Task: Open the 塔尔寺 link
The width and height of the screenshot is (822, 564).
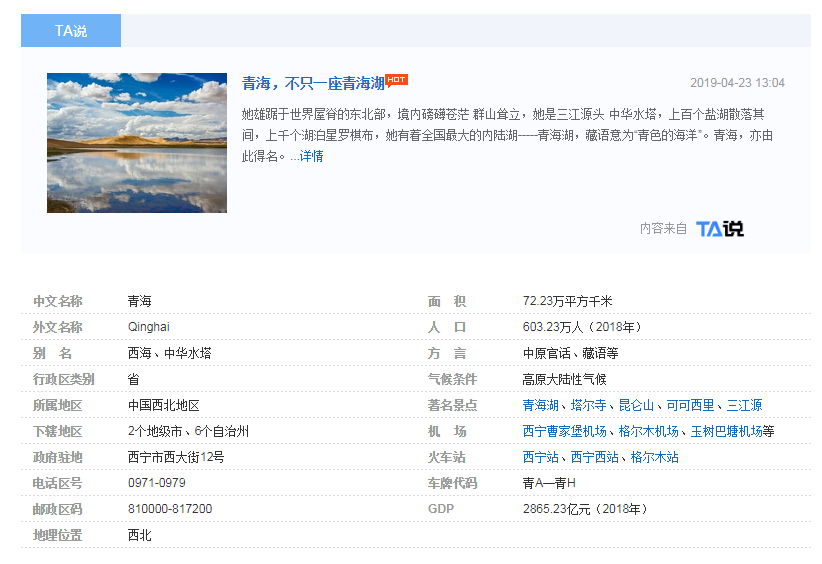Action: (x=588, y=405)
